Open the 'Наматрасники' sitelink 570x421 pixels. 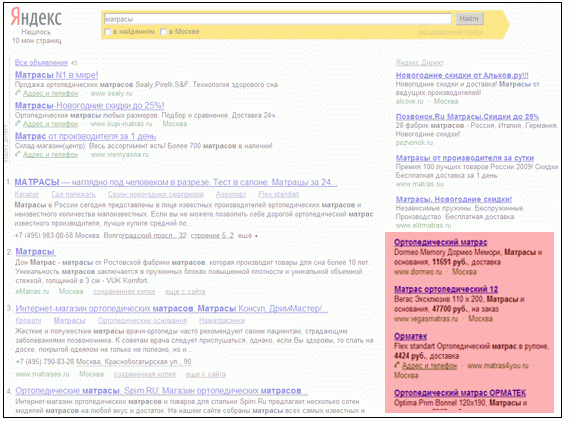pyautogui.click(x=222, y=321)
